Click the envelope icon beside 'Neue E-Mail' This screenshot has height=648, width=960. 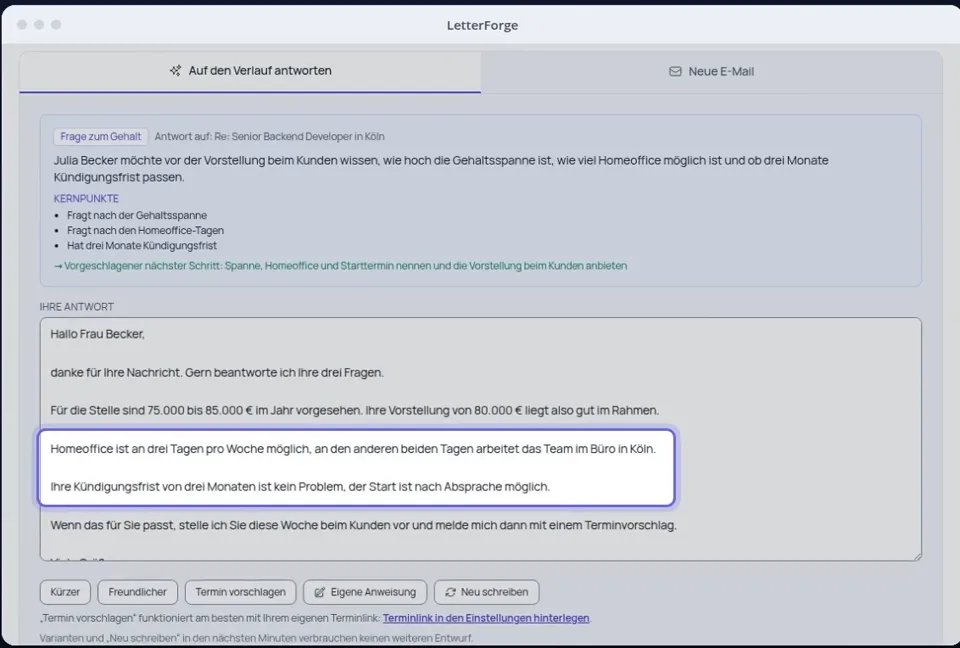coord(675,72)
